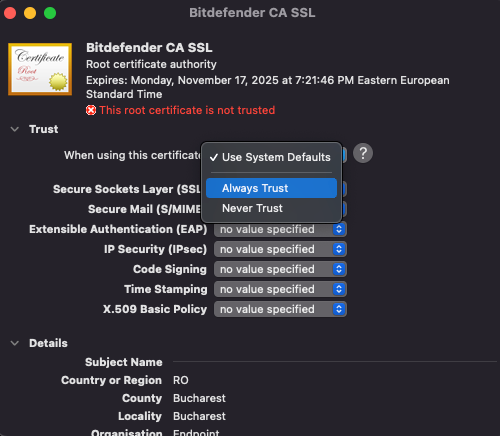The width and height of the screenshot is (500, 436).
Task: Click the Country or Region value RO
Action: point(181,380)
